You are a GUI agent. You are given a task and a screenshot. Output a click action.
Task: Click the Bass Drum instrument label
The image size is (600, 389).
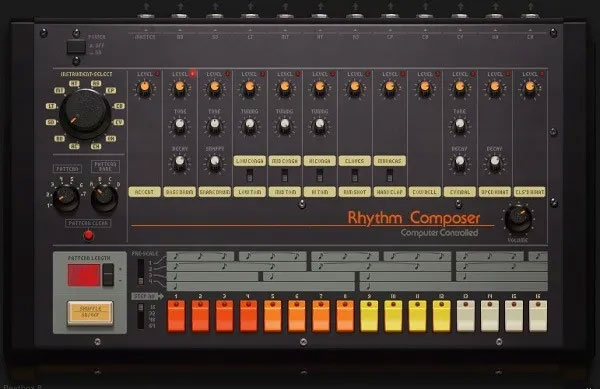179,192
